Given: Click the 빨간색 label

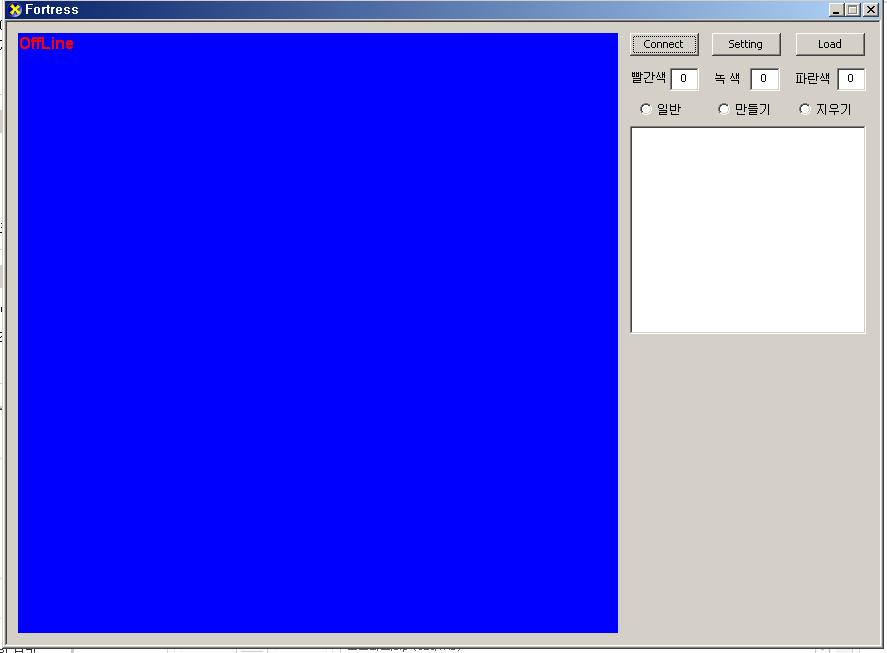Looking at the screenshot, I should 648,78.
